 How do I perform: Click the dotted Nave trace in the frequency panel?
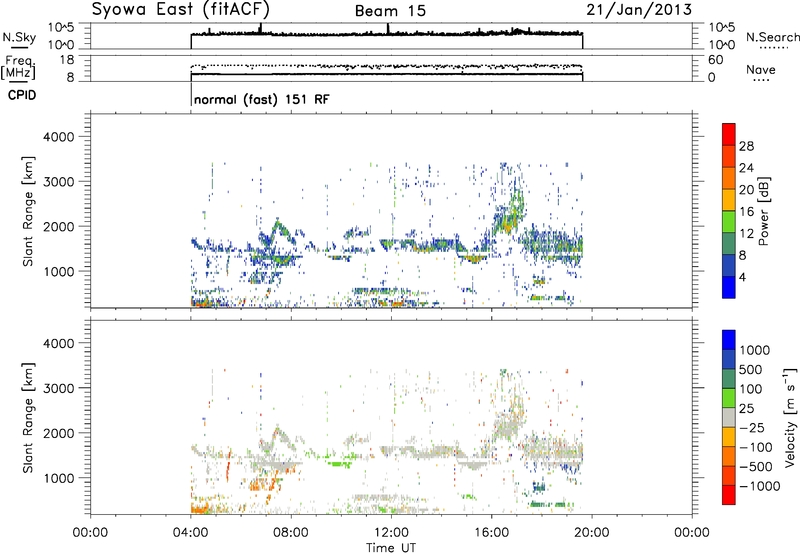click(x=386, y=66)
